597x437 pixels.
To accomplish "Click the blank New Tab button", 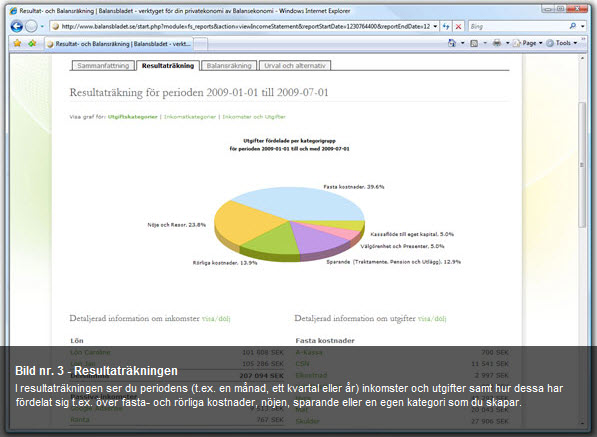I will pyautogui.click(x=201, y=44).
